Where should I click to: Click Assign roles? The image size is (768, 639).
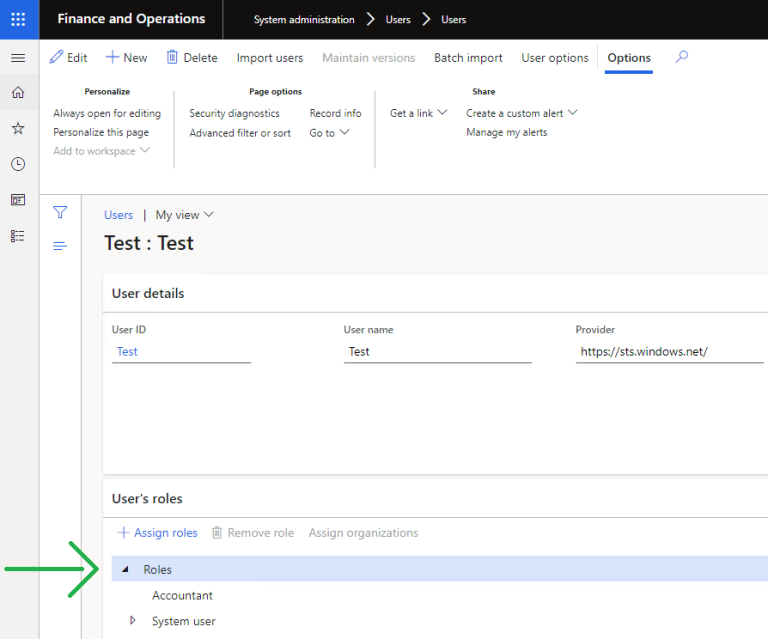coord(158,533)
